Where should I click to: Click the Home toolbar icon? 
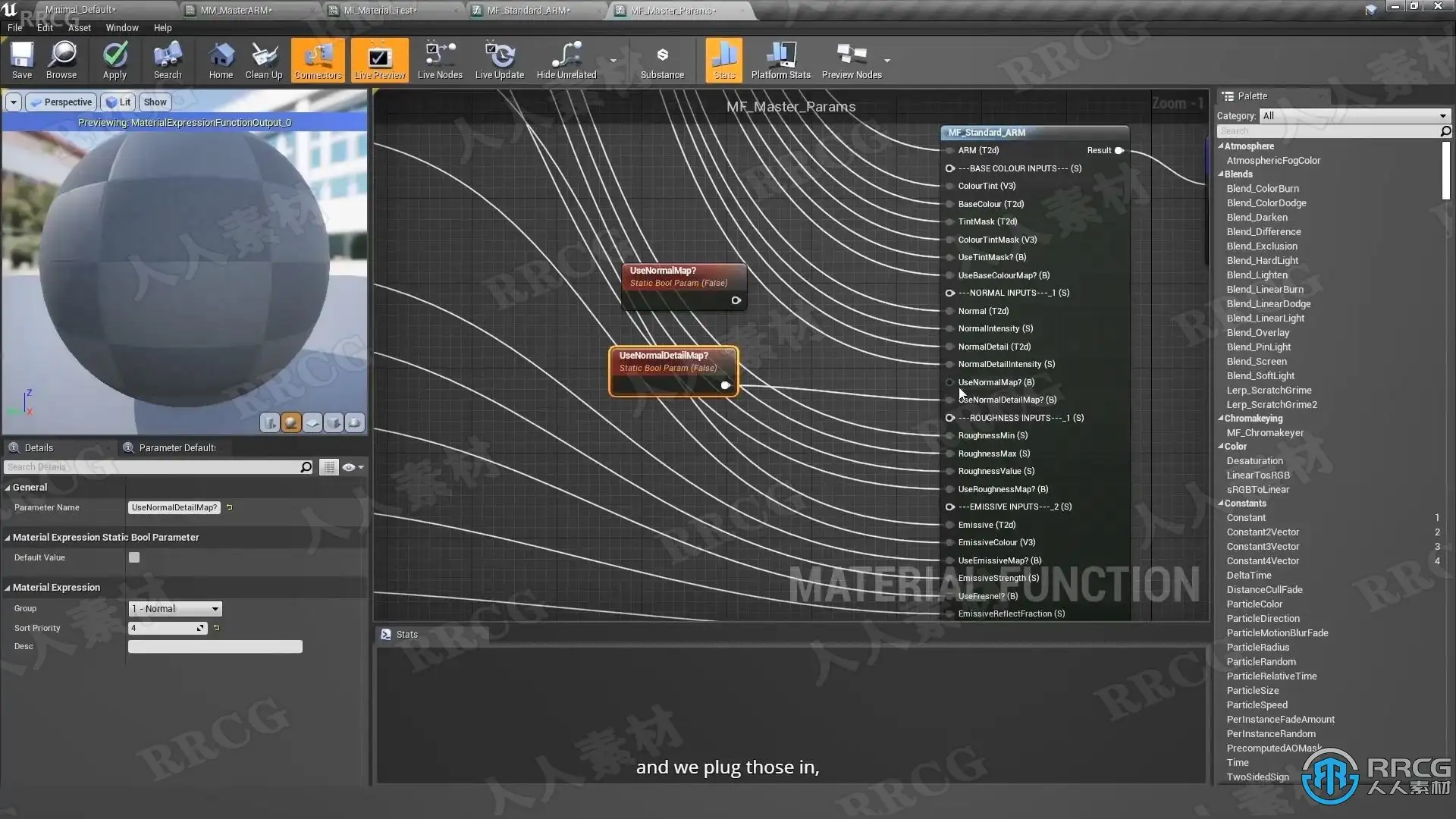pos(221,55)
